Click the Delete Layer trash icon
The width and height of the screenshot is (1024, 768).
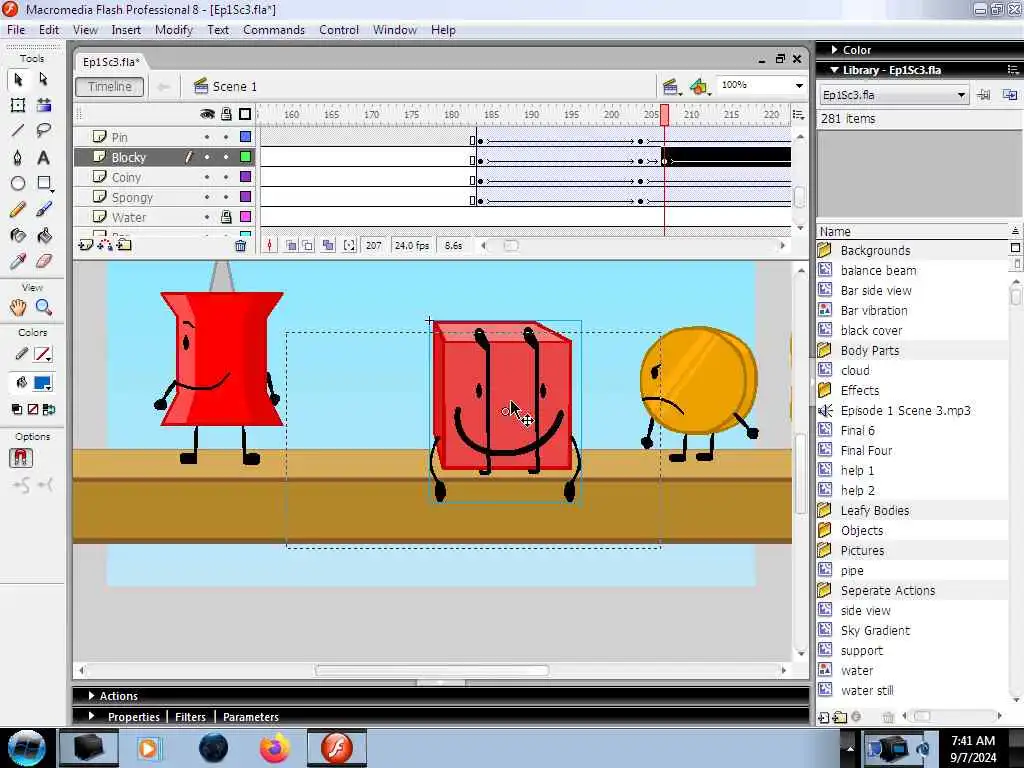pyautogui.click(x=240, y=246)
